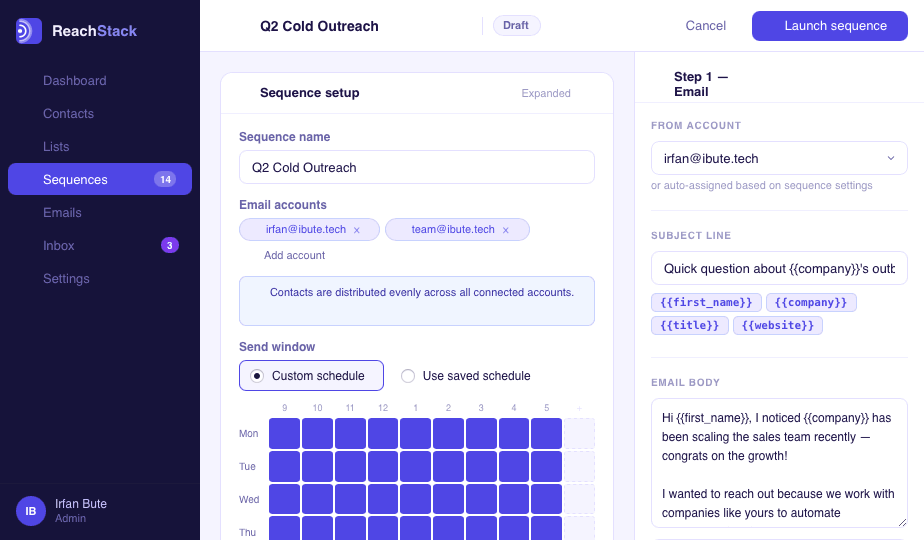Collapse the Sequence setup section via Expanded
Image resolution: width=924 pixels, height=540 pixels.
(546, 93)
